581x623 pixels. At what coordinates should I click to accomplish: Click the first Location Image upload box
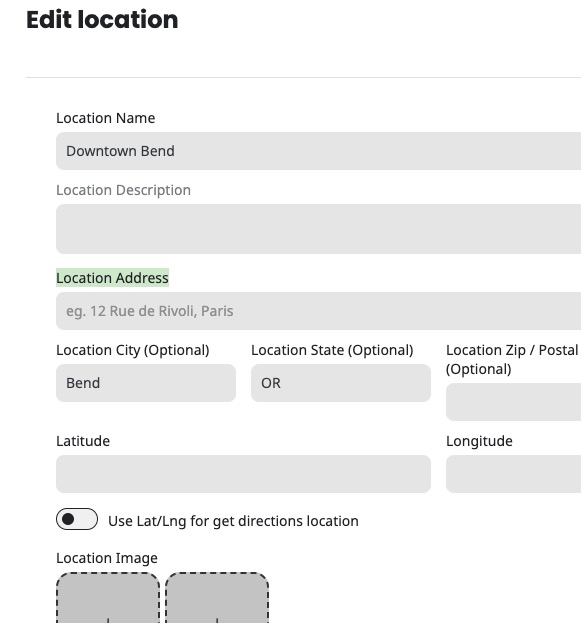coord(108,598)
